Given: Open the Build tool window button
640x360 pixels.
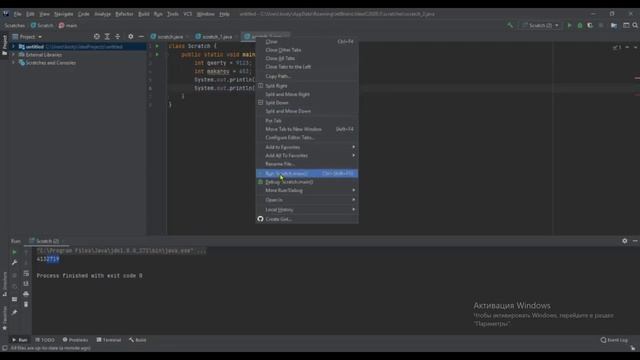Looking at the screenshot, I should (x=138, y=340).
